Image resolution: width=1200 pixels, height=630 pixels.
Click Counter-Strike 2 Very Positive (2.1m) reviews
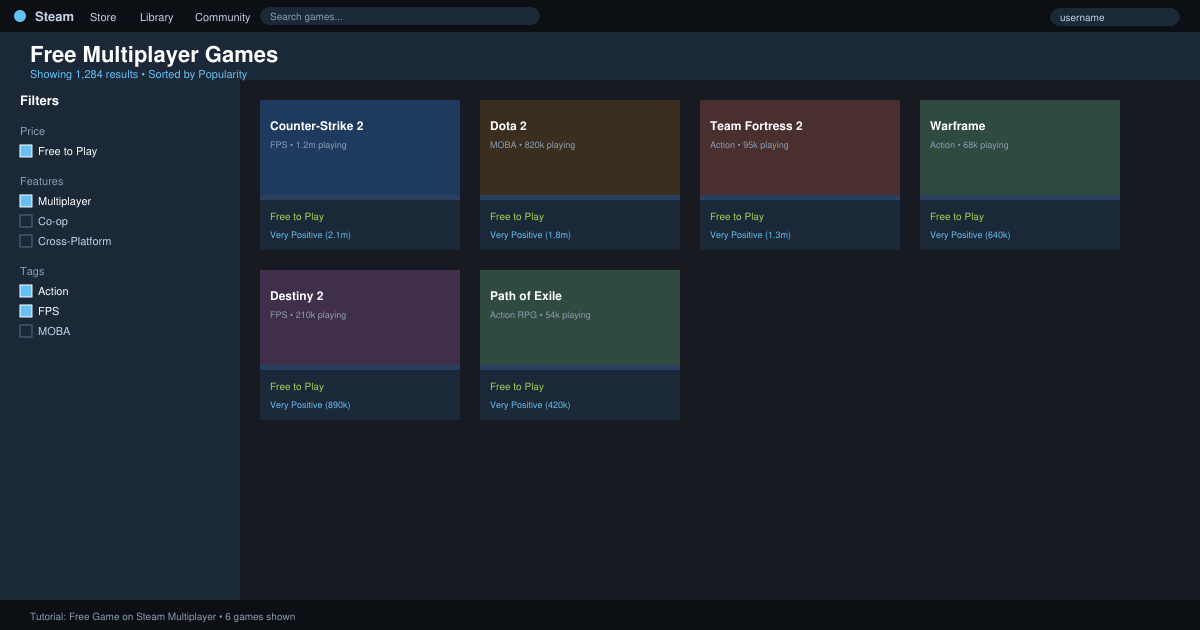point(310,235)
